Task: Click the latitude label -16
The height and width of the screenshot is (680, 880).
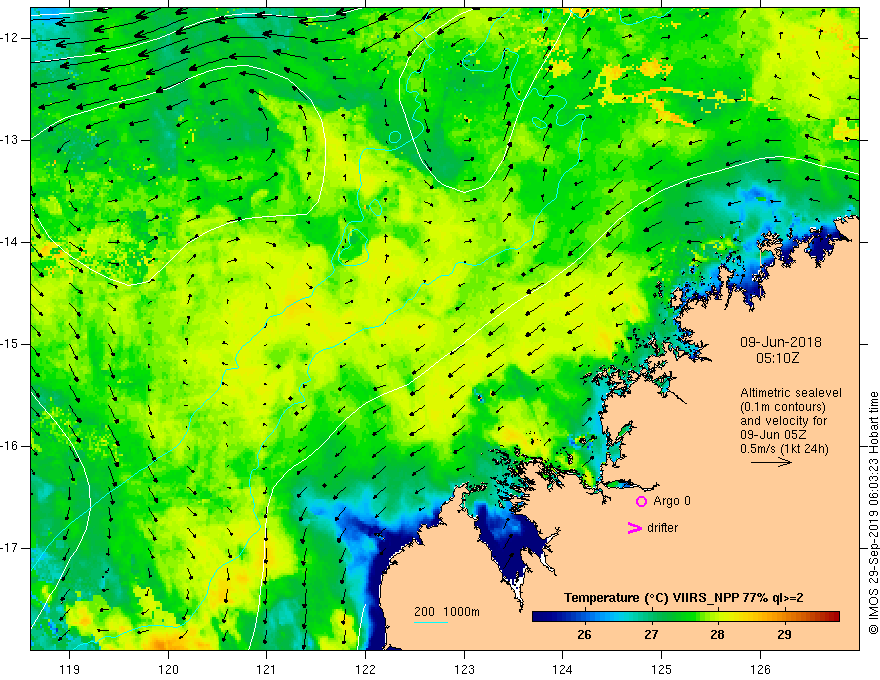Action: [x=10, y=446]
